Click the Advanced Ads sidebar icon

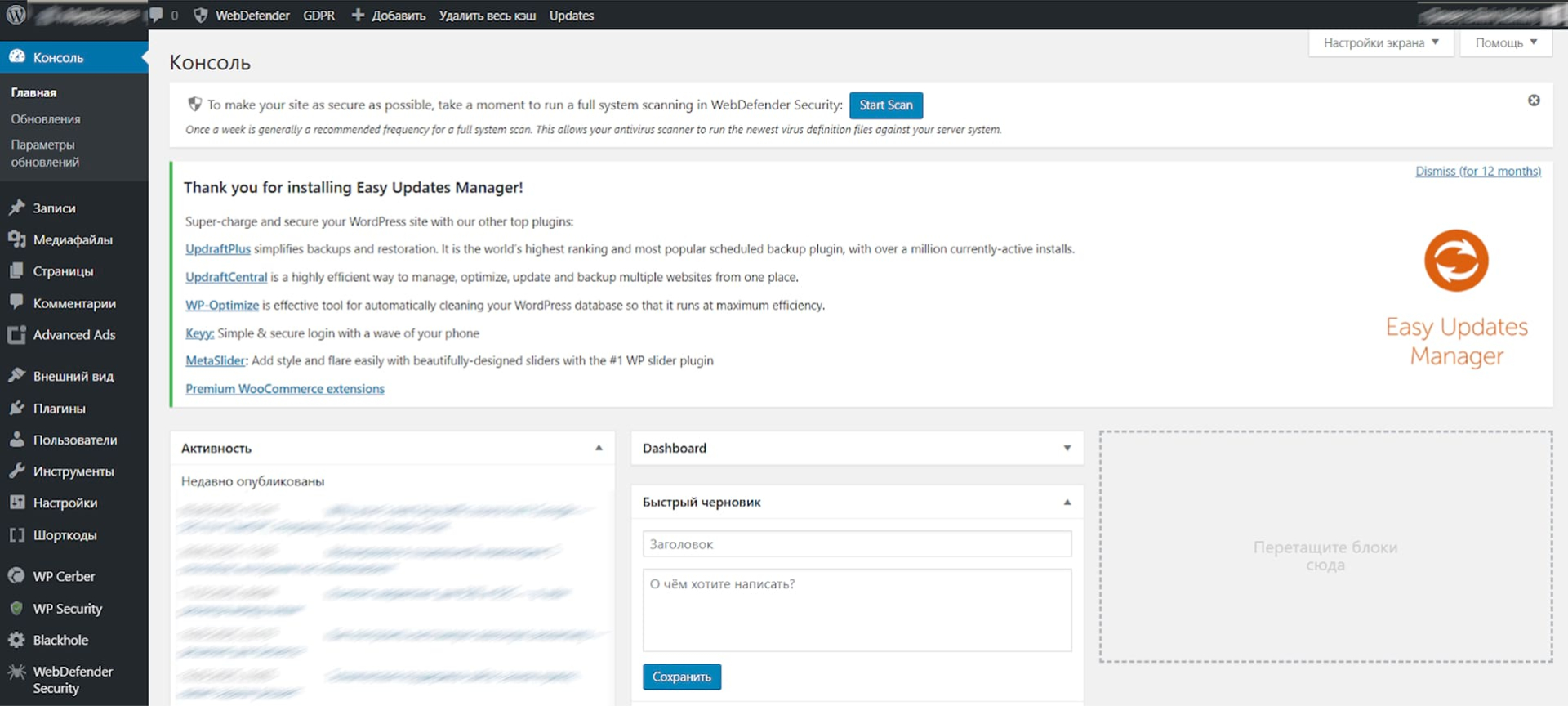[16, 334]
